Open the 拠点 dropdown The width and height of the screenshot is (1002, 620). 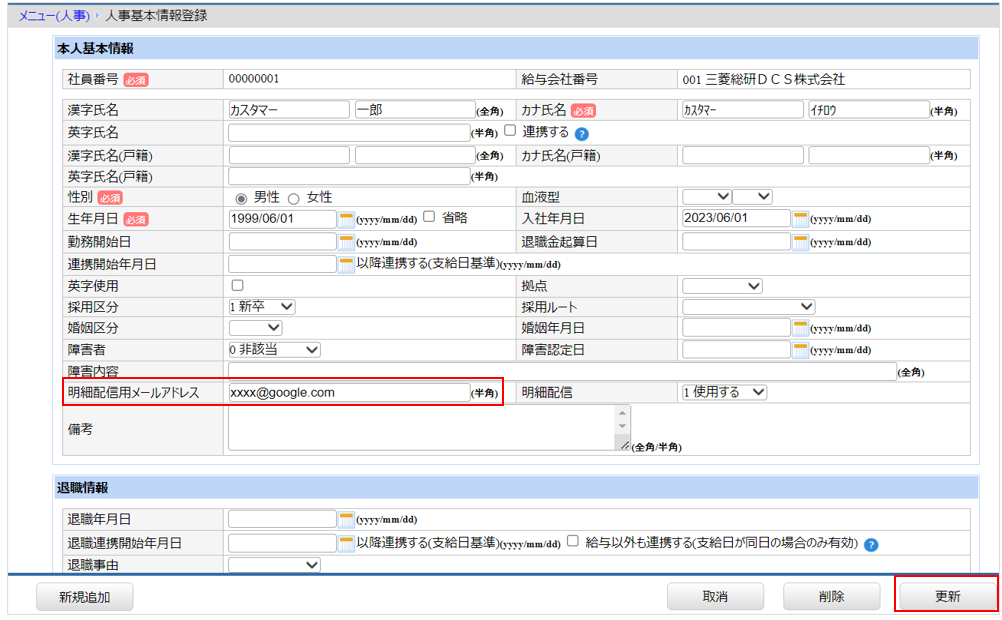(722, 286)
